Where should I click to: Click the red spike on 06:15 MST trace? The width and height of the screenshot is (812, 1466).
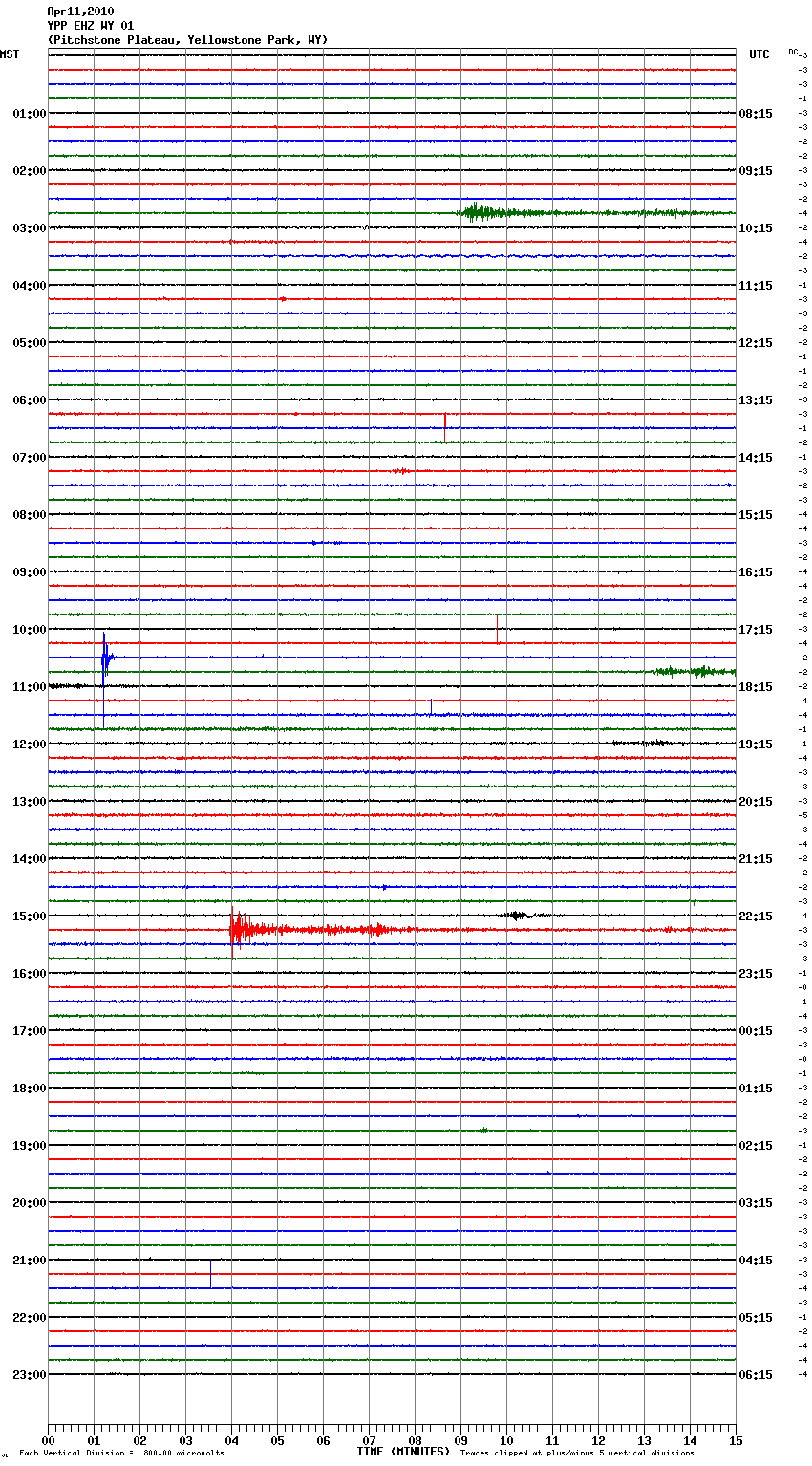pyautogui.click(x=445, y=427)
